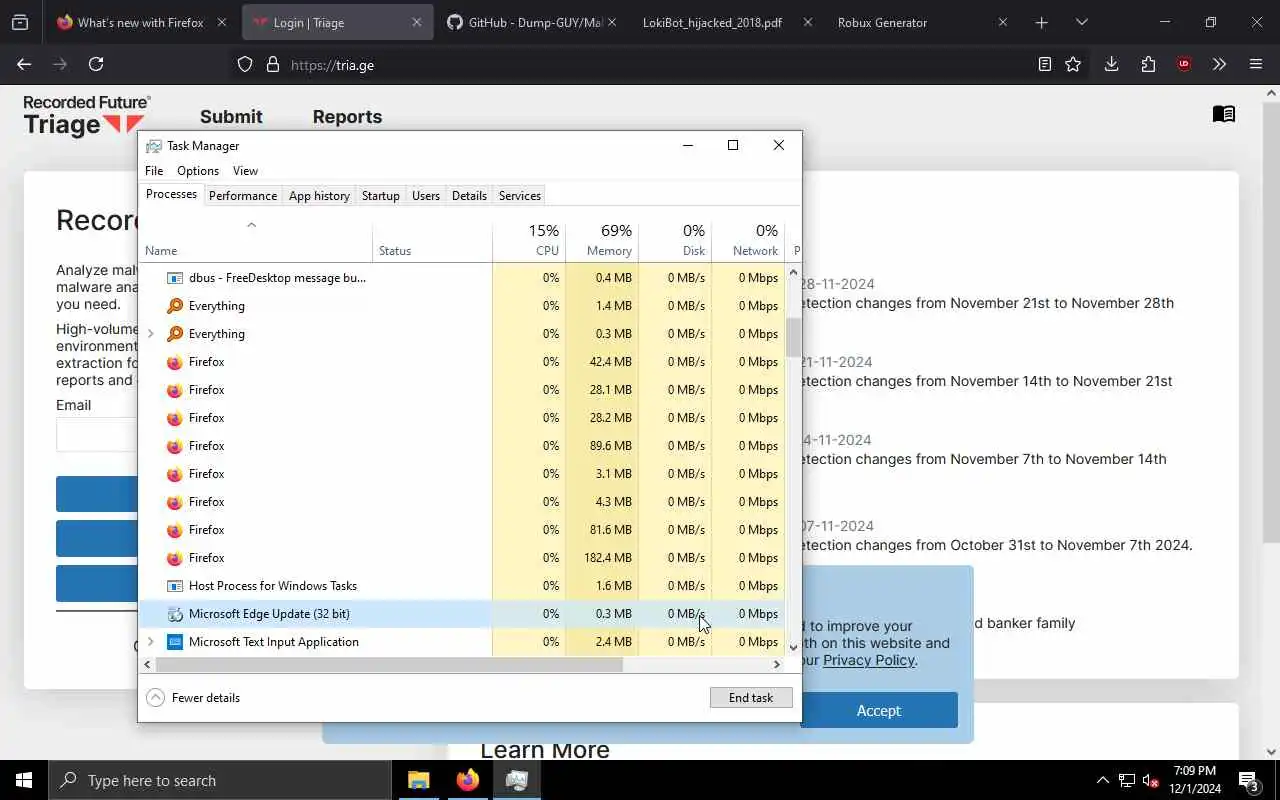
Task: Open Task Manager View menu
Action: coord(245,171)
